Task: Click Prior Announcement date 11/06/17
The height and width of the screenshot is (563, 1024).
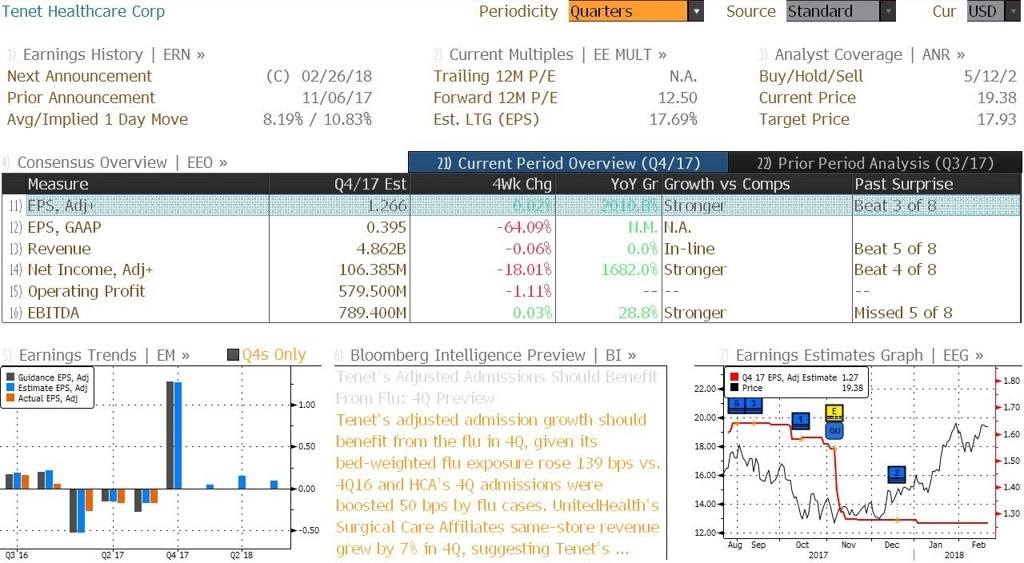Action: tap(336, 97)
